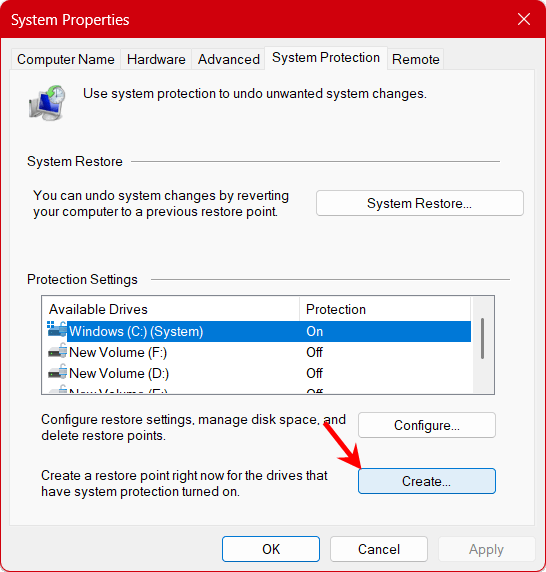
Task: Select New Volume (F:) in drives list
Action: [x=256, y=352]
